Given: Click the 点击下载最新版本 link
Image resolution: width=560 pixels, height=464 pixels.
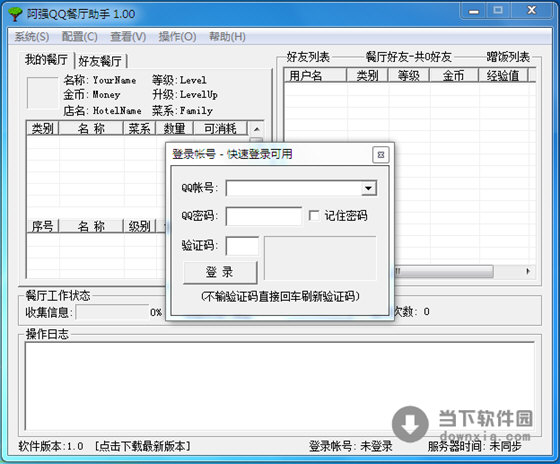Looking at the screenshot, I should click(x=142, y=446).
